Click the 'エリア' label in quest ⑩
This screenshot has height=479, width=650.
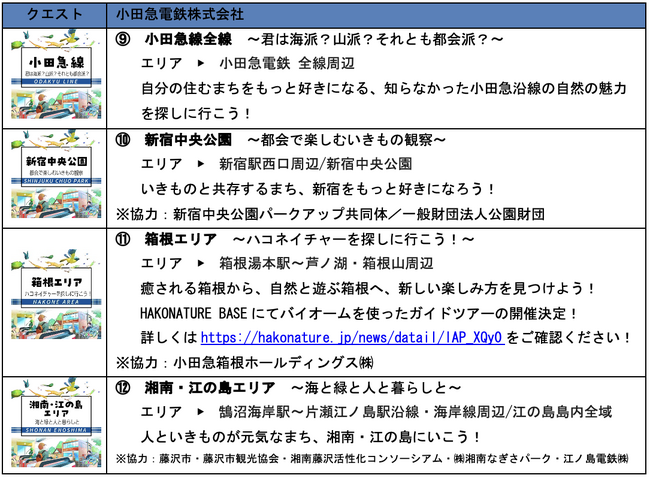pos(162,164)
